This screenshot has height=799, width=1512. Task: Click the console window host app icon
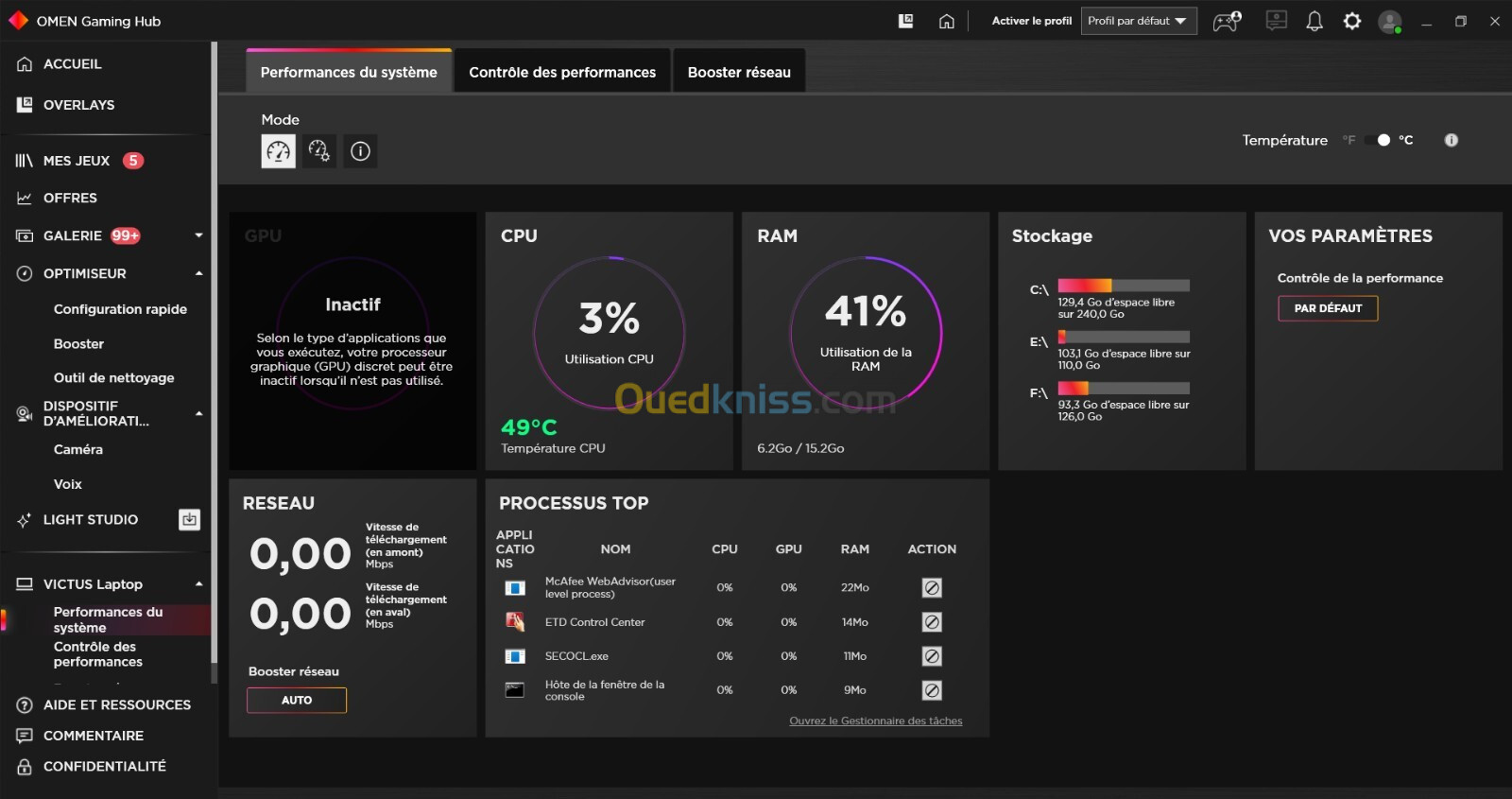pos(515,690)
